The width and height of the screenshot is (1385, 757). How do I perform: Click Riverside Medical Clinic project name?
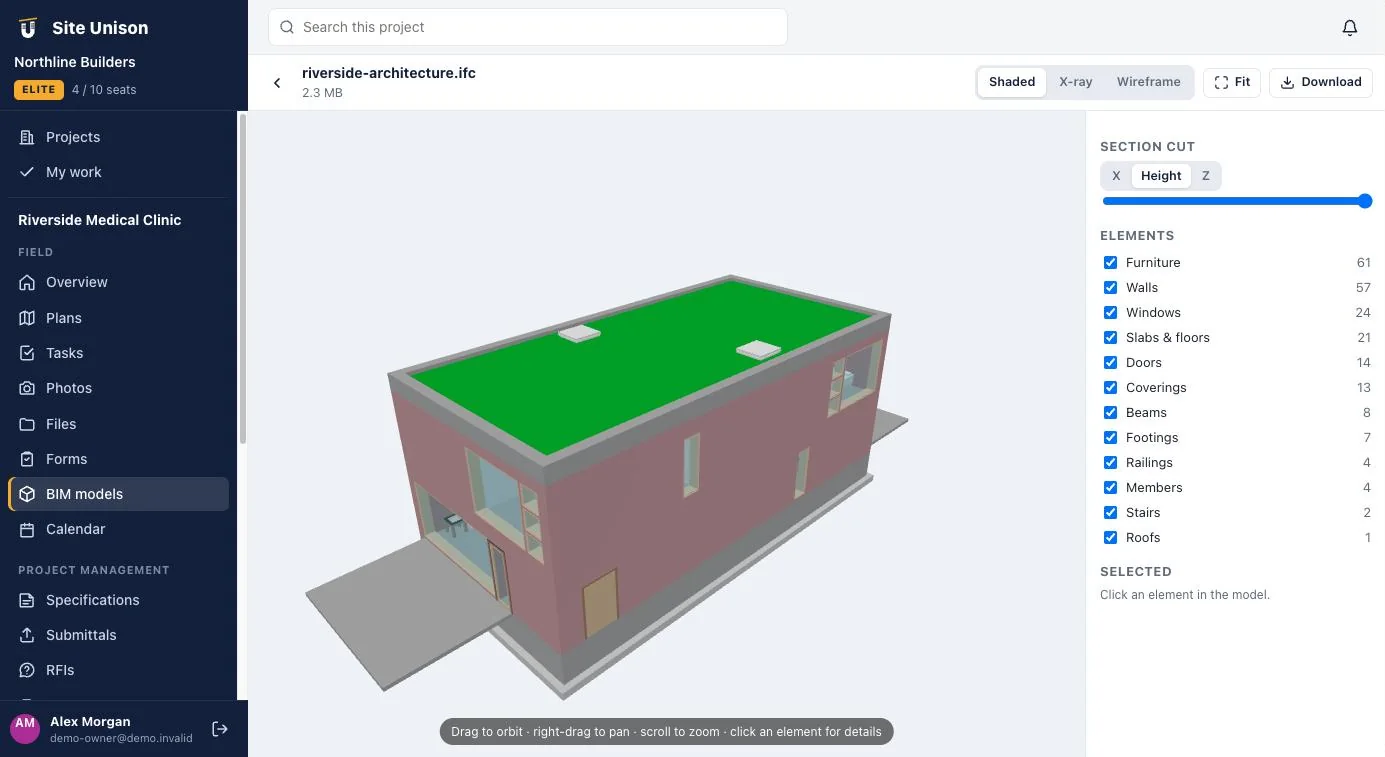click(x=100, y=220)
